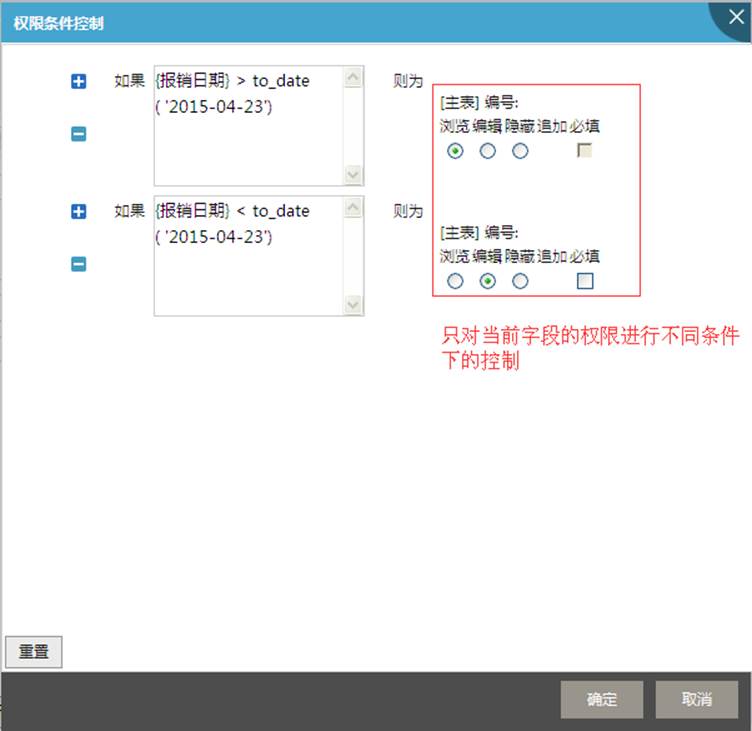Click minus icon beside first 如果 condition
This screenshot has width=752, height=731.
(x=79, y=134)
